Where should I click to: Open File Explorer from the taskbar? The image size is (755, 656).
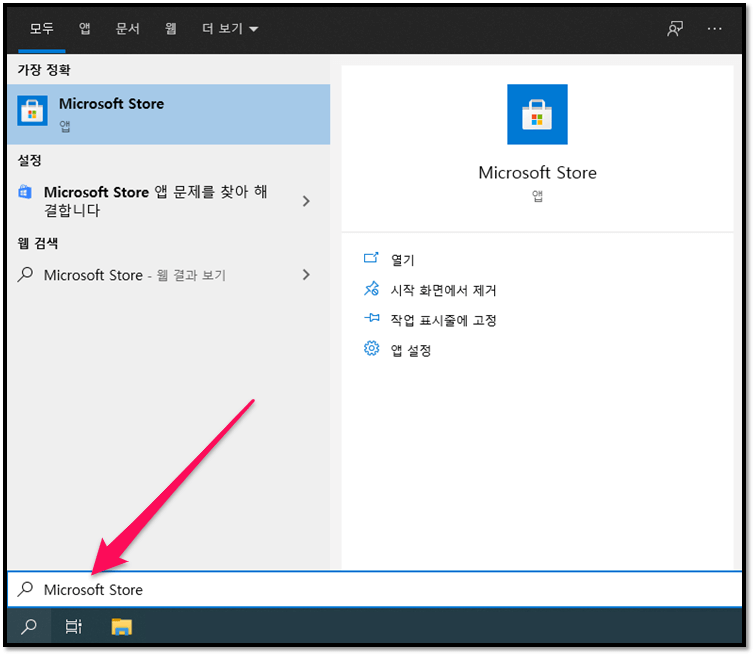[x=121, y=627]
